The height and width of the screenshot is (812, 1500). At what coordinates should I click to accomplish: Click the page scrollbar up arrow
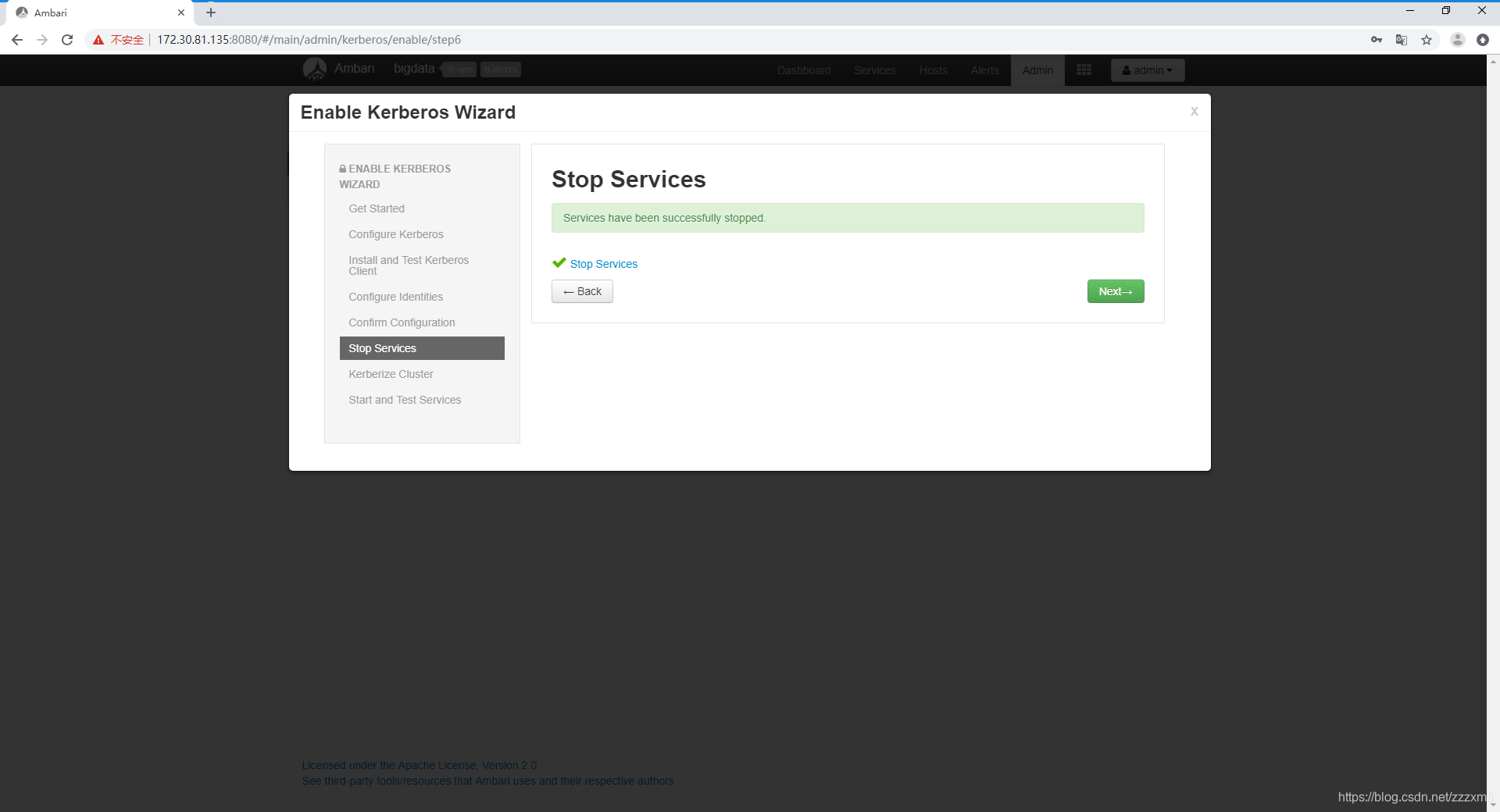1494,61
